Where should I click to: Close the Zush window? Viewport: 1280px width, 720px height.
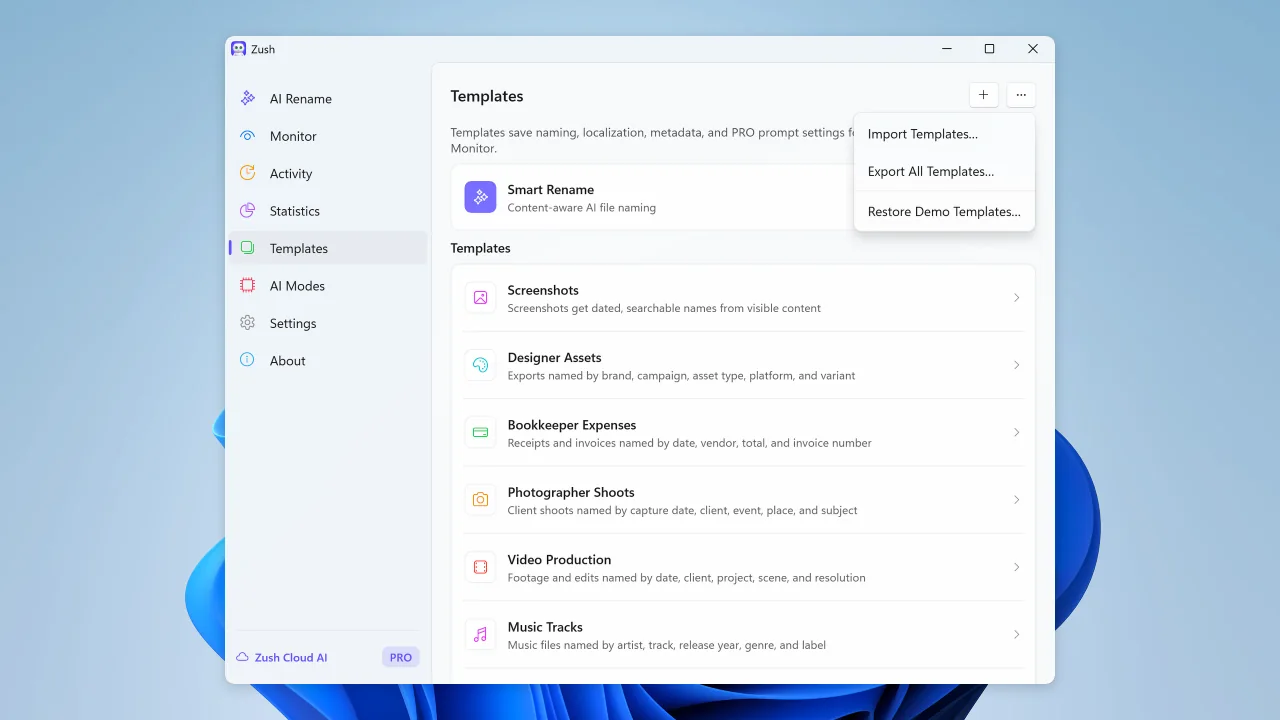coord(1033,49)
